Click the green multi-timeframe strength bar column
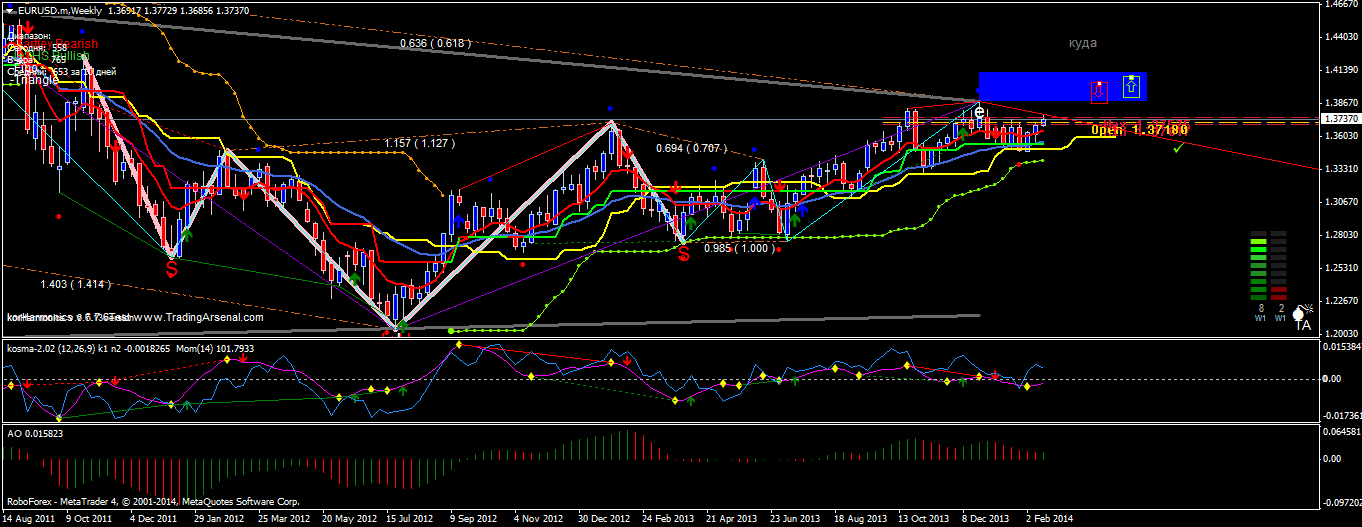 [1259, 265]
